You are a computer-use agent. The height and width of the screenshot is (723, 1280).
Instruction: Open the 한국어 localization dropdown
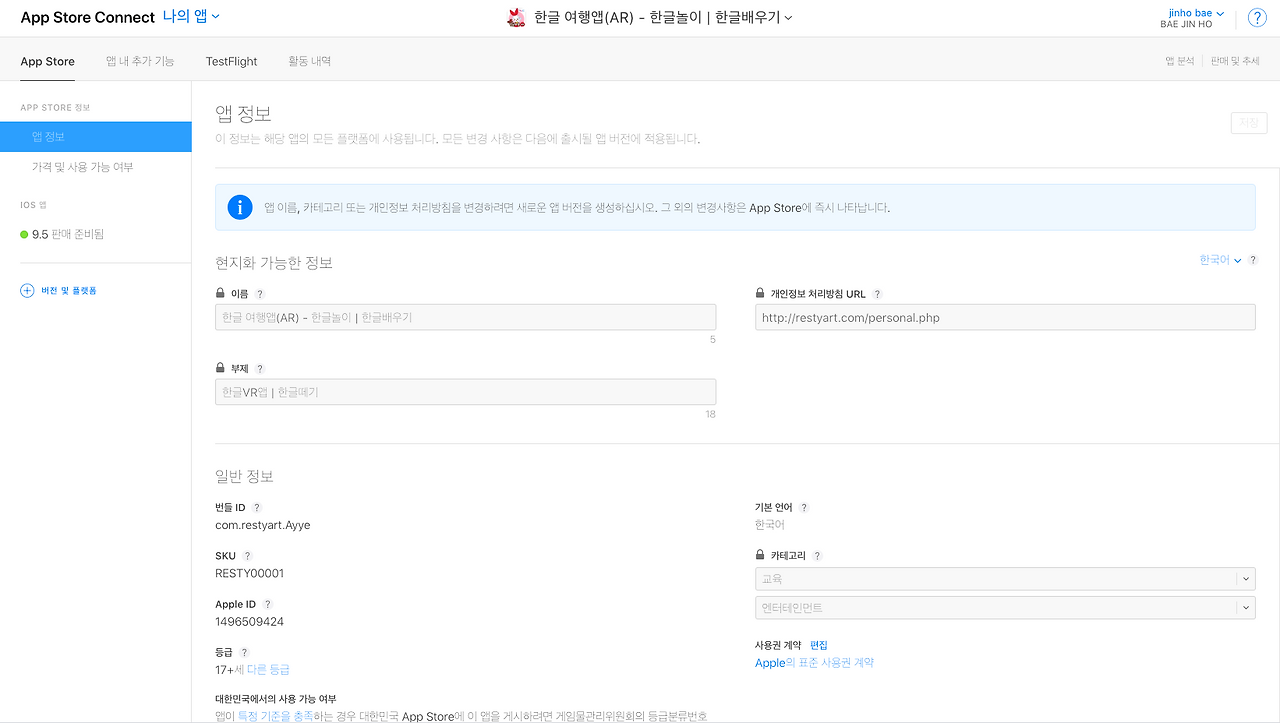click(x=1220, y=260)
